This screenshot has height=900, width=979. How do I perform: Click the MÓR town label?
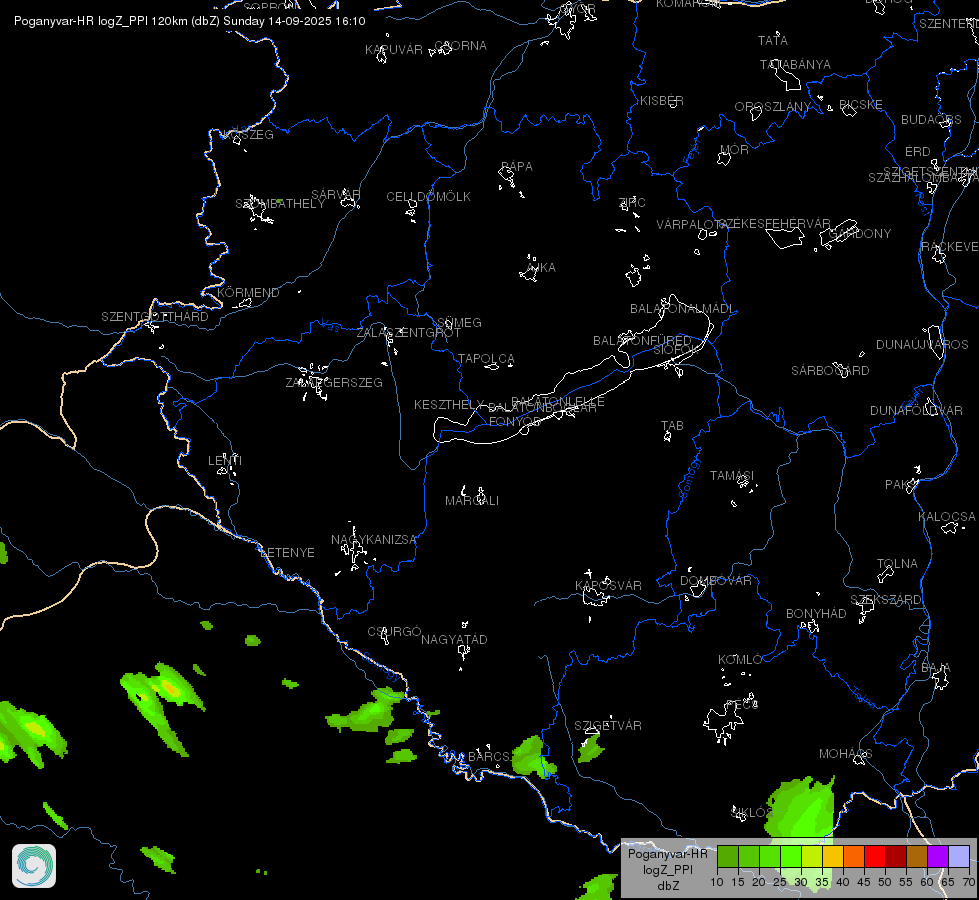(x=734, y=150)
